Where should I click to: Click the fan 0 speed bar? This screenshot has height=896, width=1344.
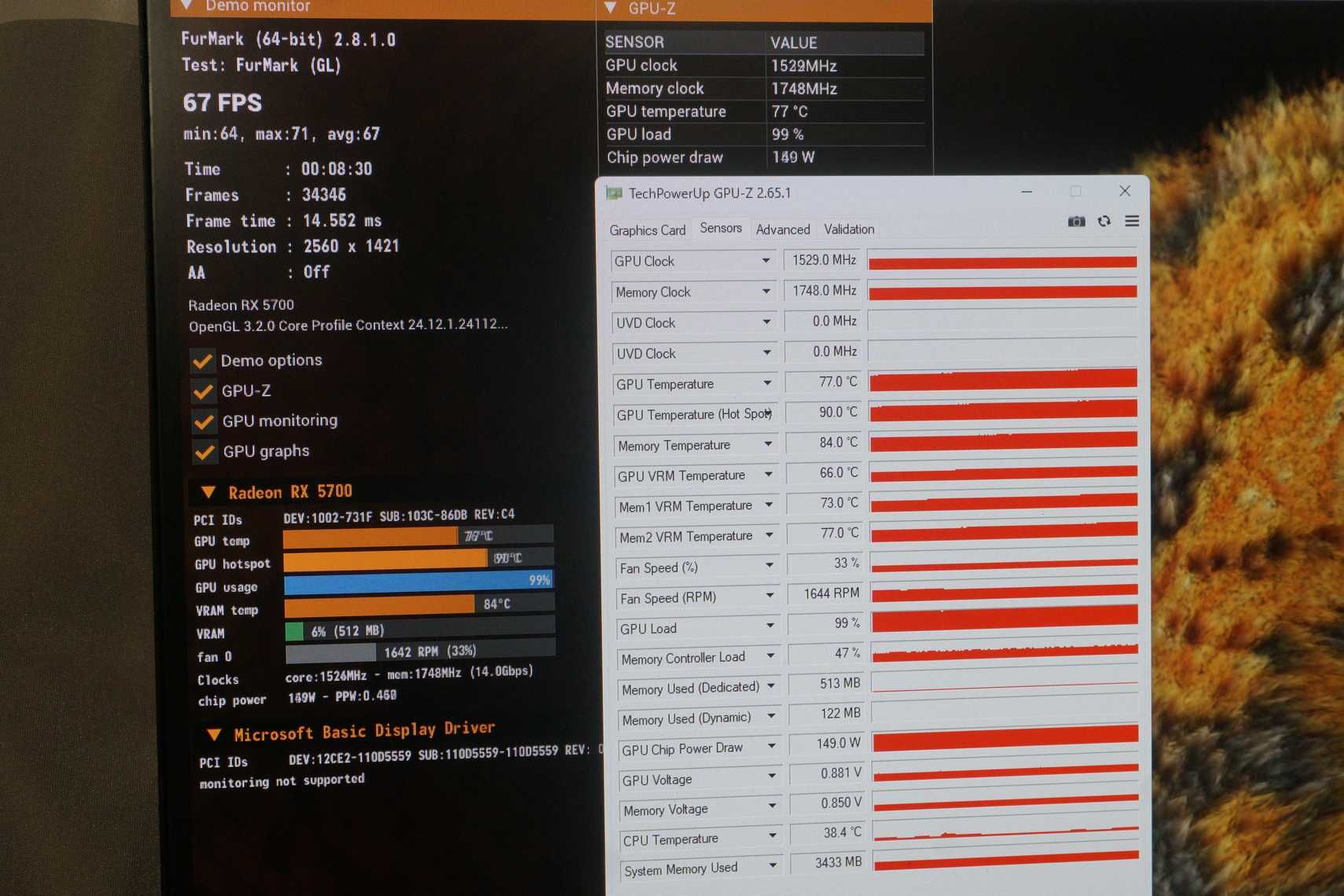420,651
